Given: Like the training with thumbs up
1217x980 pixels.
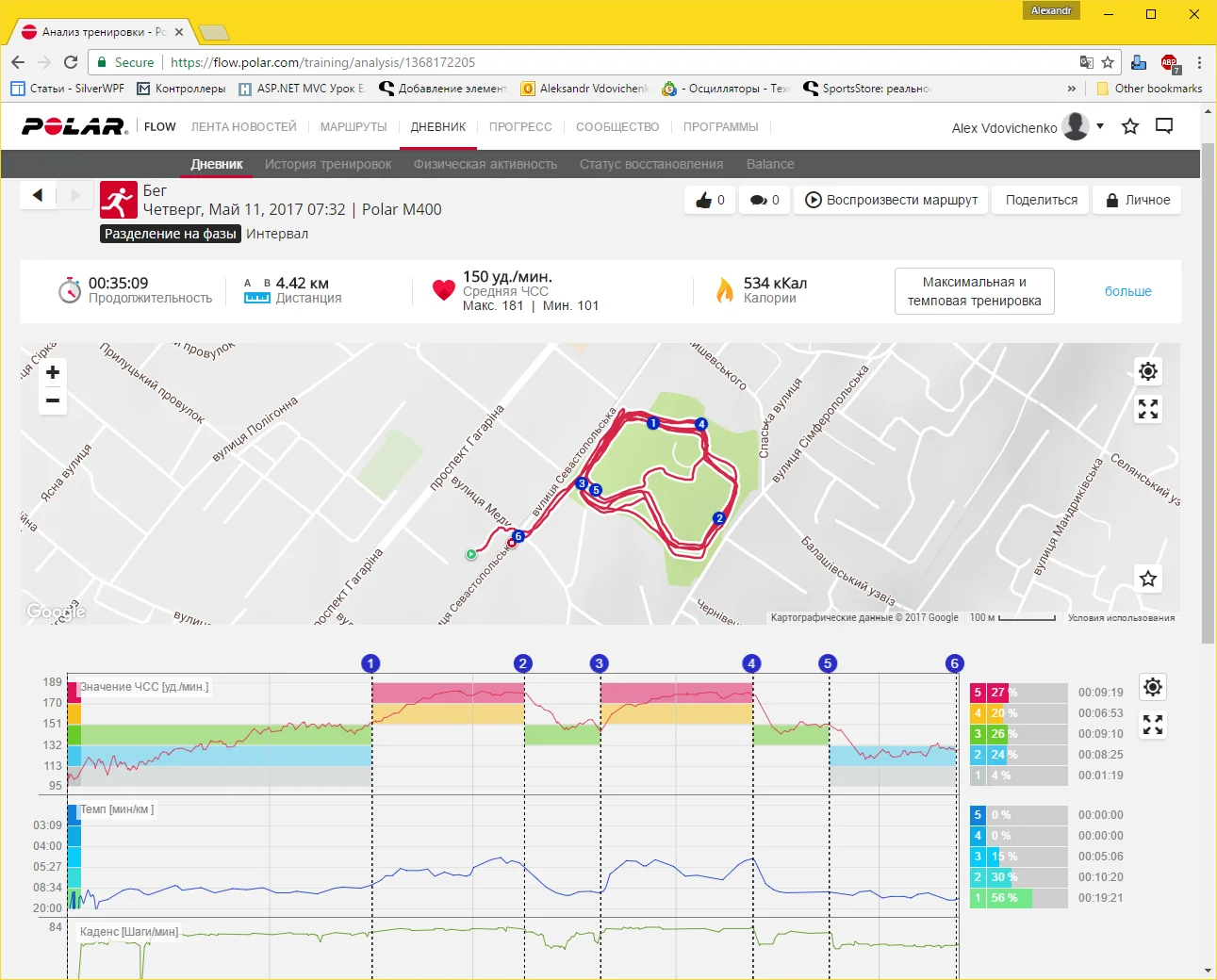Looking at the screenshot, I should tap(710, 200).
